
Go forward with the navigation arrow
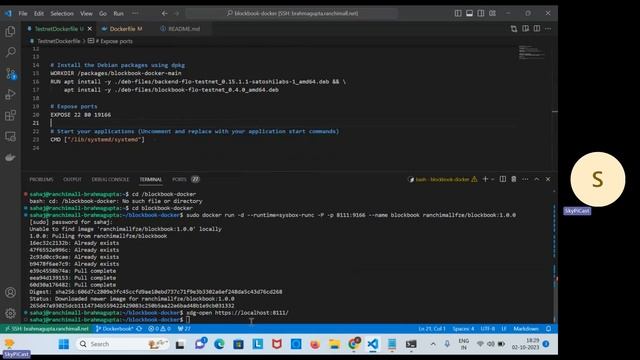tap(176, 13)
